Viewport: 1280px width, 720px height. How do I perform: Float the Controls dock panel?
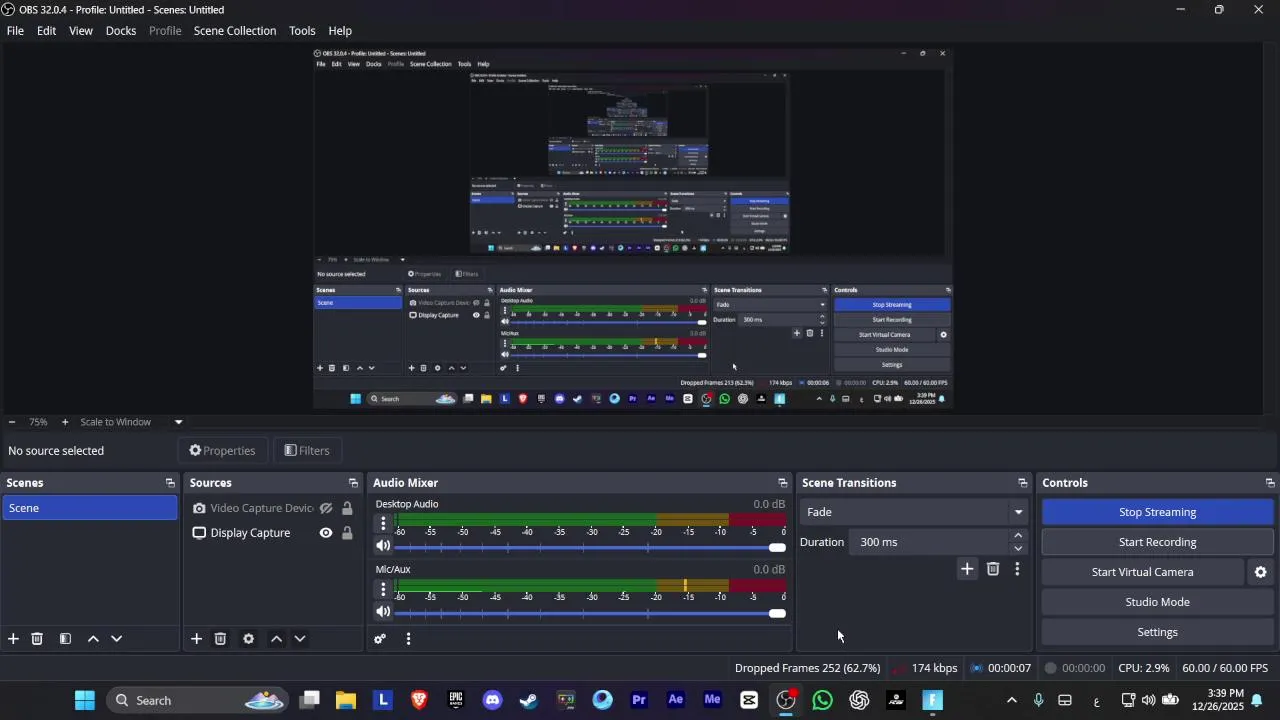pyautogui.click(x=1270, y=483)
